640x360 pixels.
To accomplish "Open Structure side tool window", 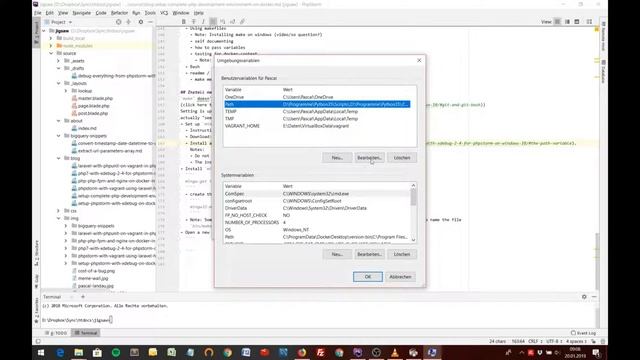I will click(36, 254).
